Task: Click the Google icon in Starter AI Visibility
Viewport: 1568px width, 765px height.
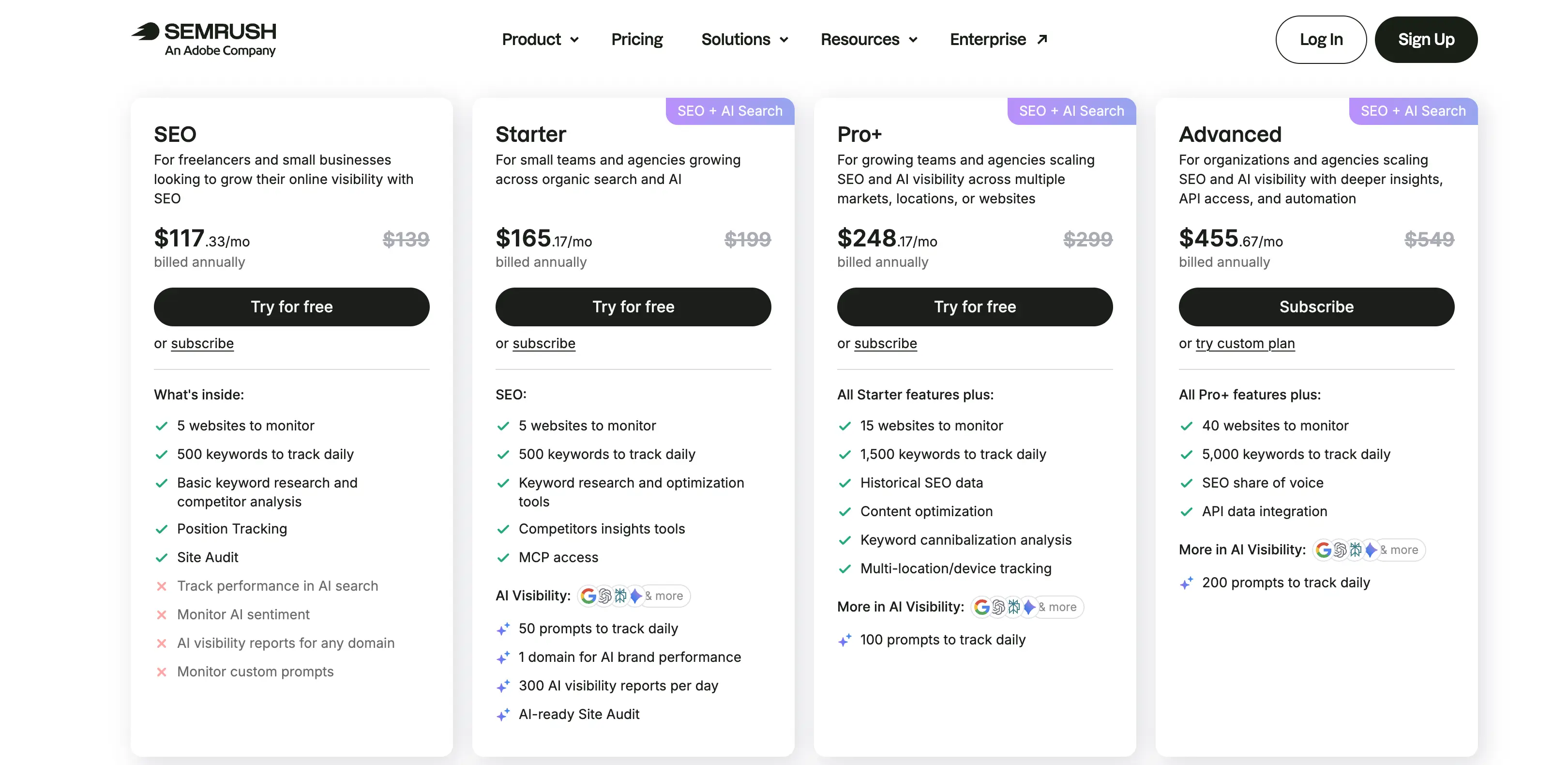Action: tap(588, 596)
